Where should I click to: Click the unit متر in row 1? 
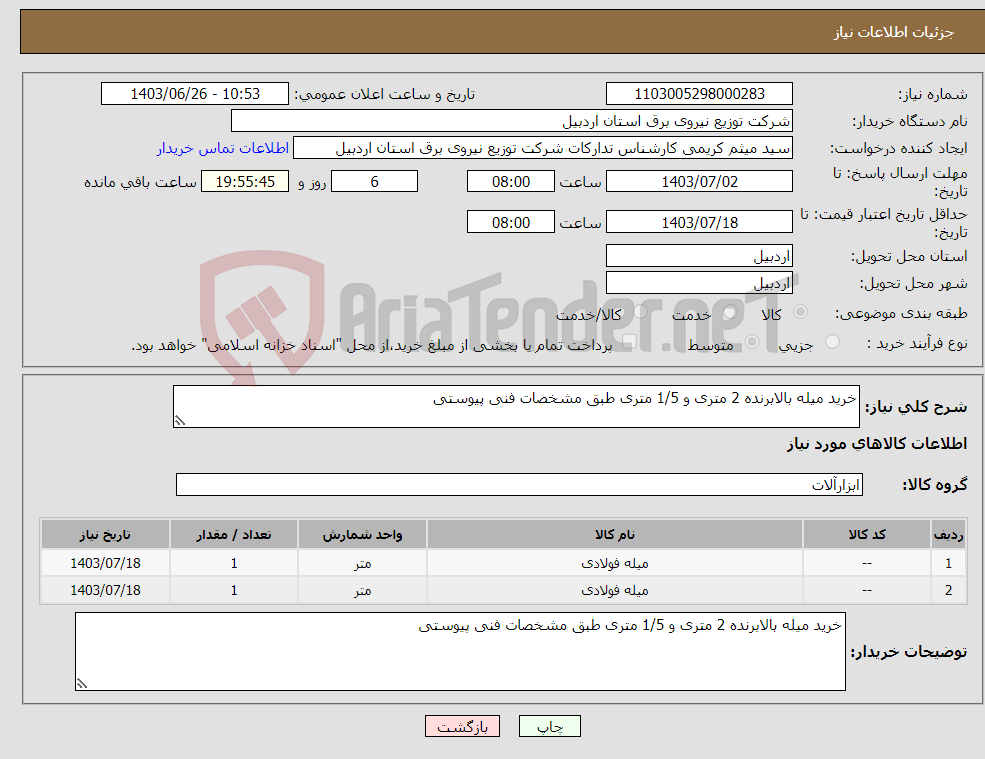[x=362, y=564]
